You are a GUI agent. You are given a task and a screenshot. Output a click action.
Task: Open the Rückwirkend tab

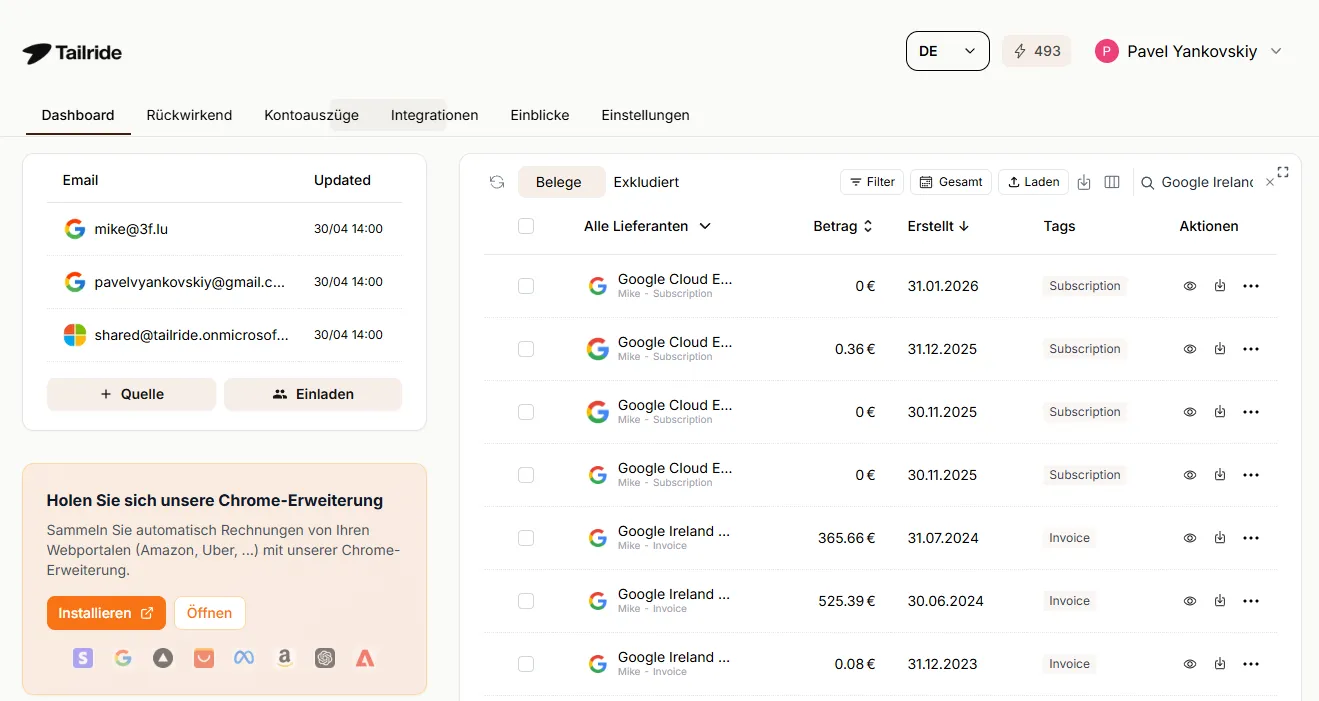[189, 115]
